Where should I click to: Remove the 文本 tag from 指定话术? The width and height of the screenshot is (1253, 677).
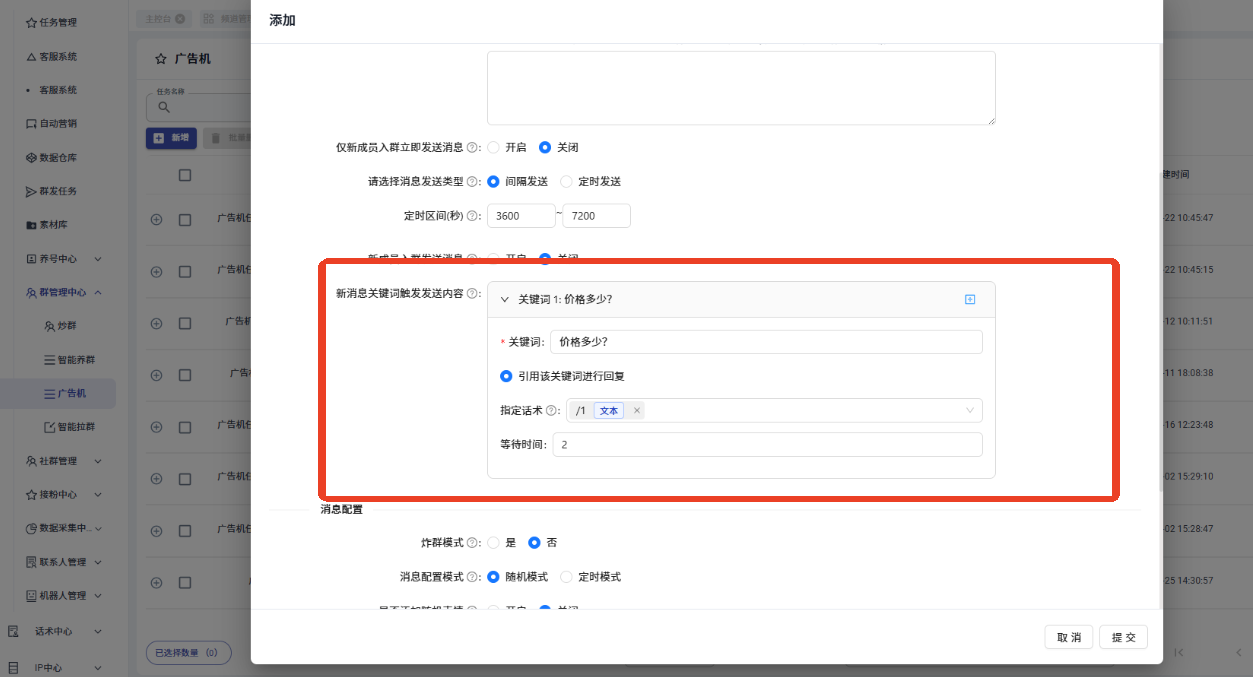(x=637, y=411)
